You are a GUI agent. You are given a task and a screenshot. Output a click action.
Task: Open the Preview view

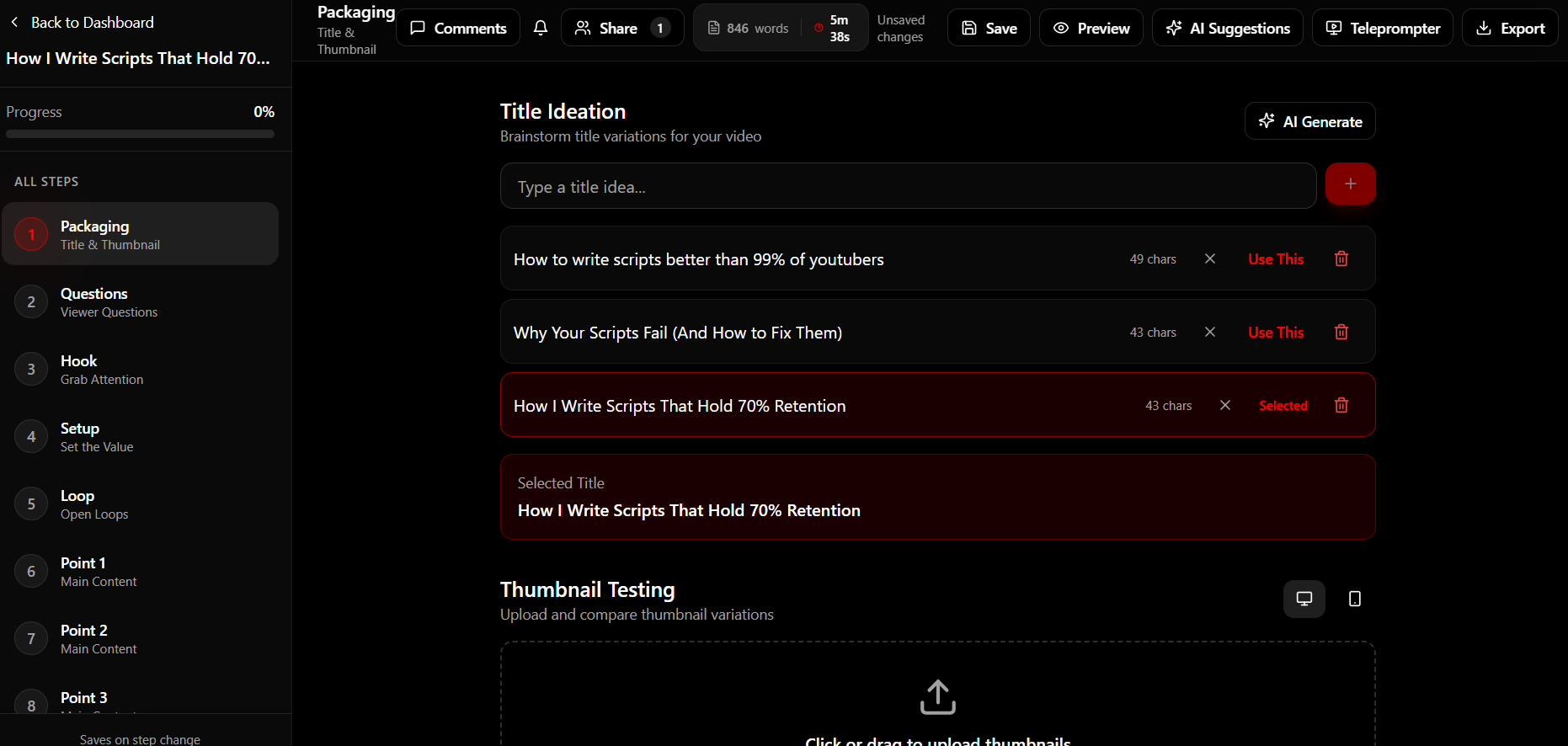tap(1091, 28)
